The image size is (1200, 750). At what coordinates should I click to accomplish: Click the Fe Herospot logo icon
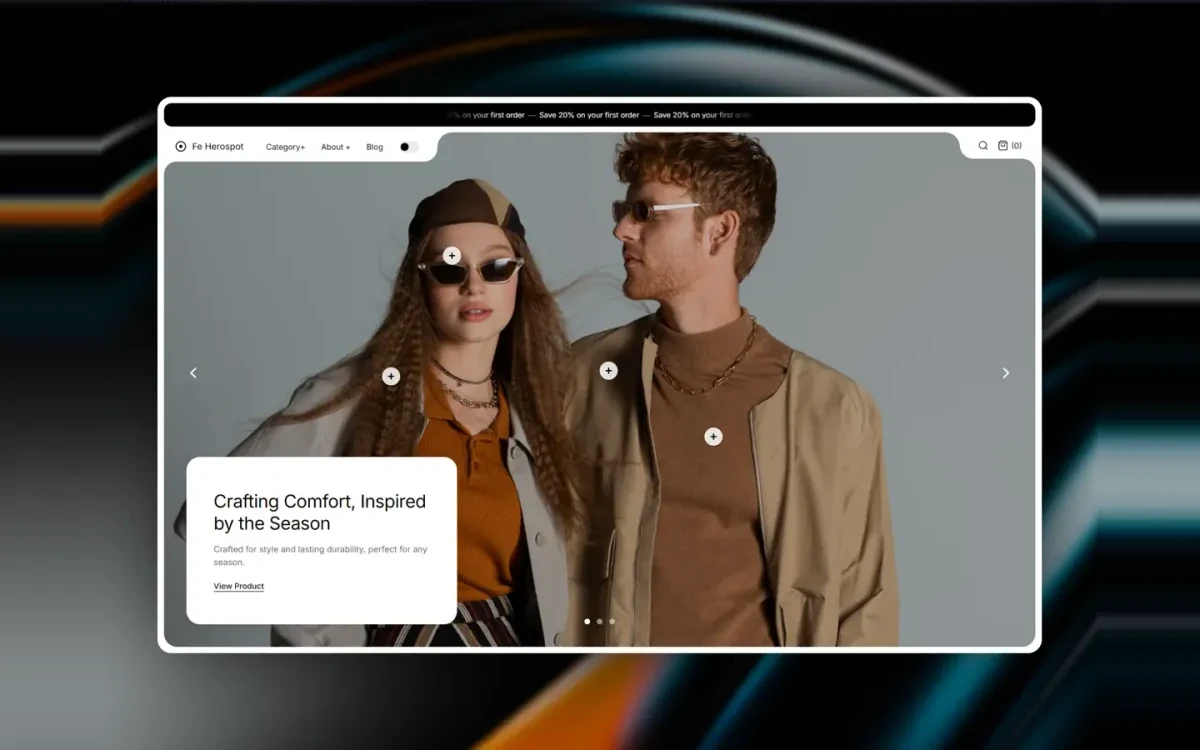[x=181, y=146]
